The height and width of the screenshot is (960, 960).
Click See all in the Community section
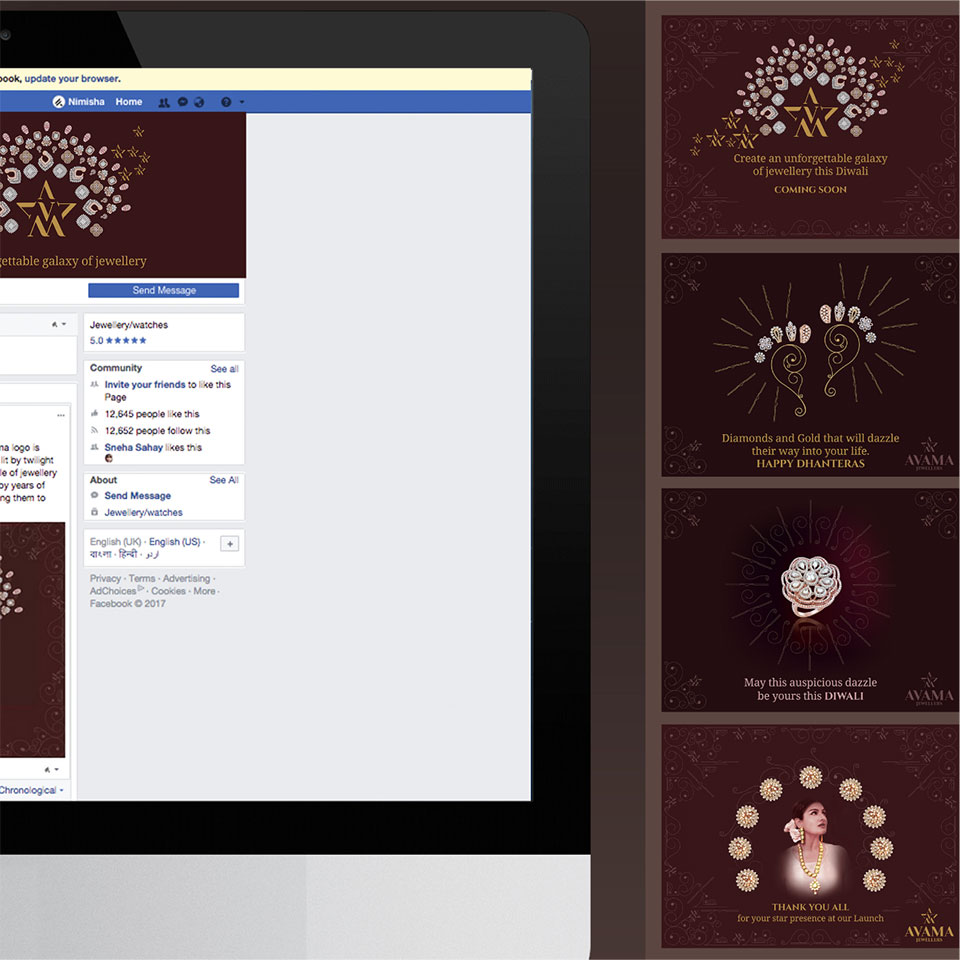pyautogui.click(x=225, y=368)
